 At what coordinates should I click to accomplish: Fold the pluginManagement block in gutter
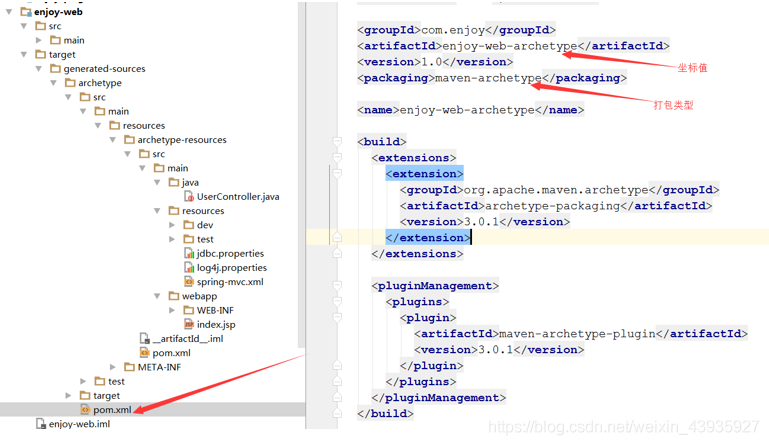(337, 286)
